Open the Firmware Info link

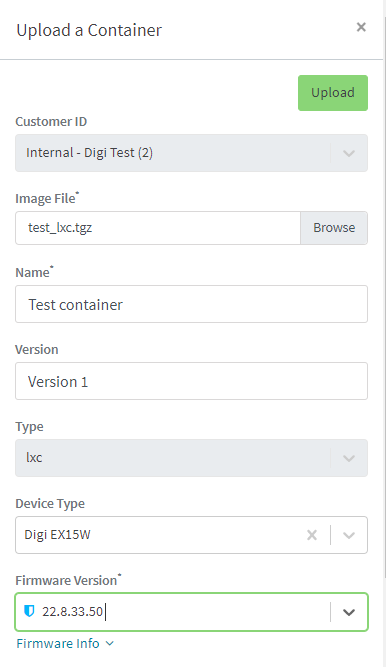coord(58,643)
